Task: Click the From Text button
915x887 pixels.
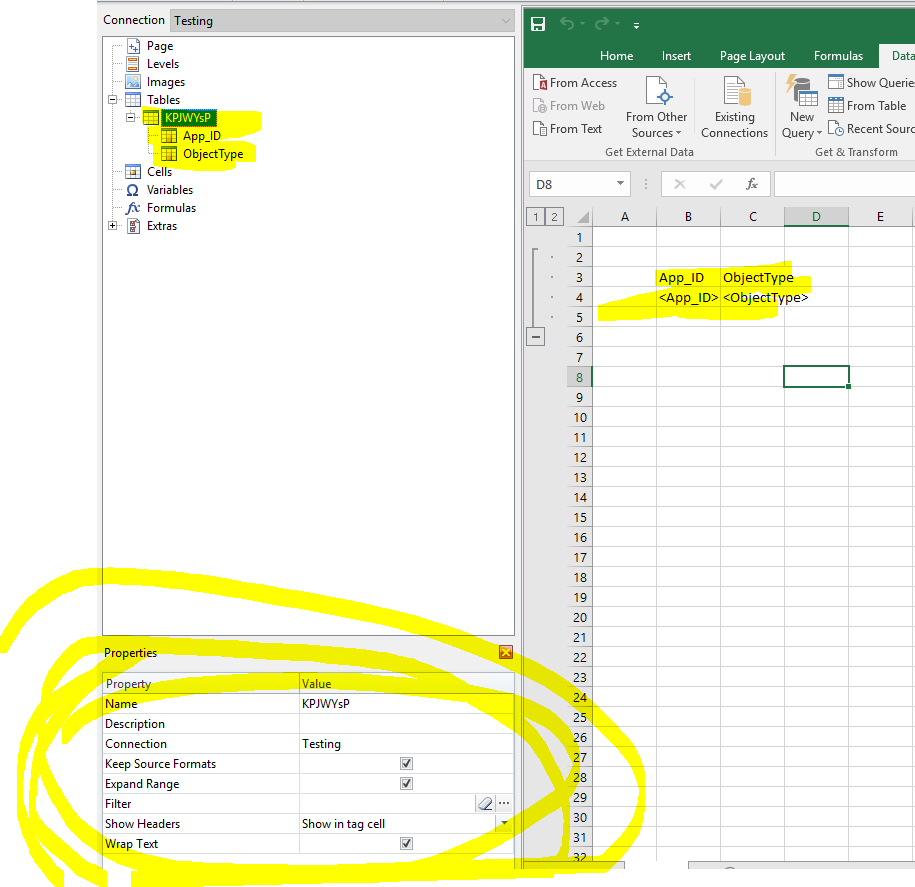Action: pyautogui.click(x=567, y=129)
